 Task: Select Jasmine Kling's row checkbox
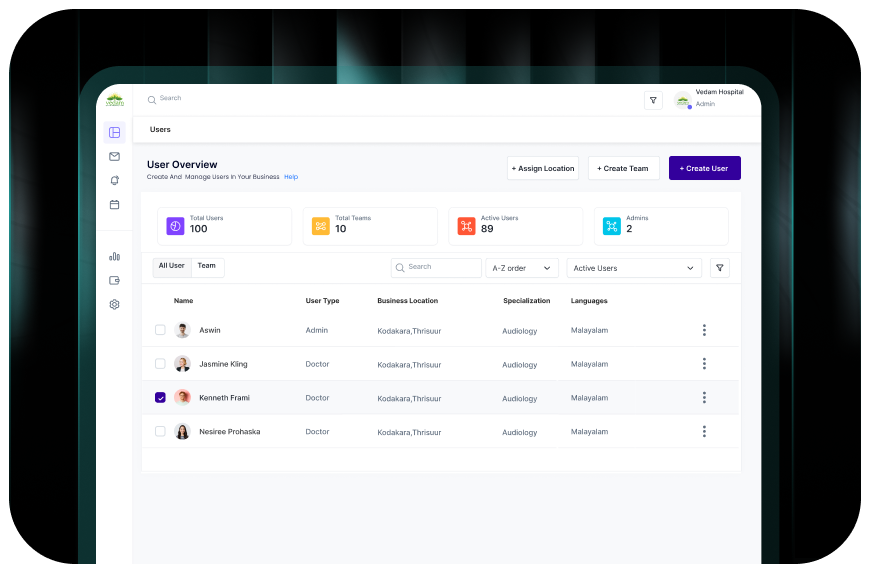[x=160, y=364]
